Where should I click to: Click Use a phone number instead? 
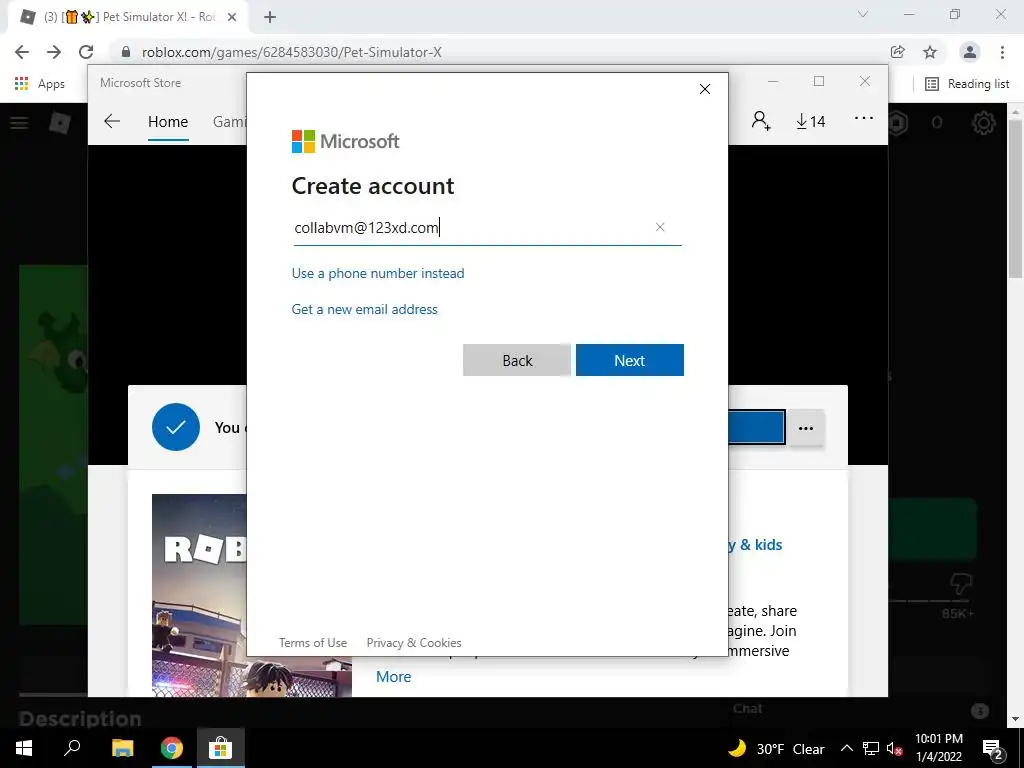378,273
